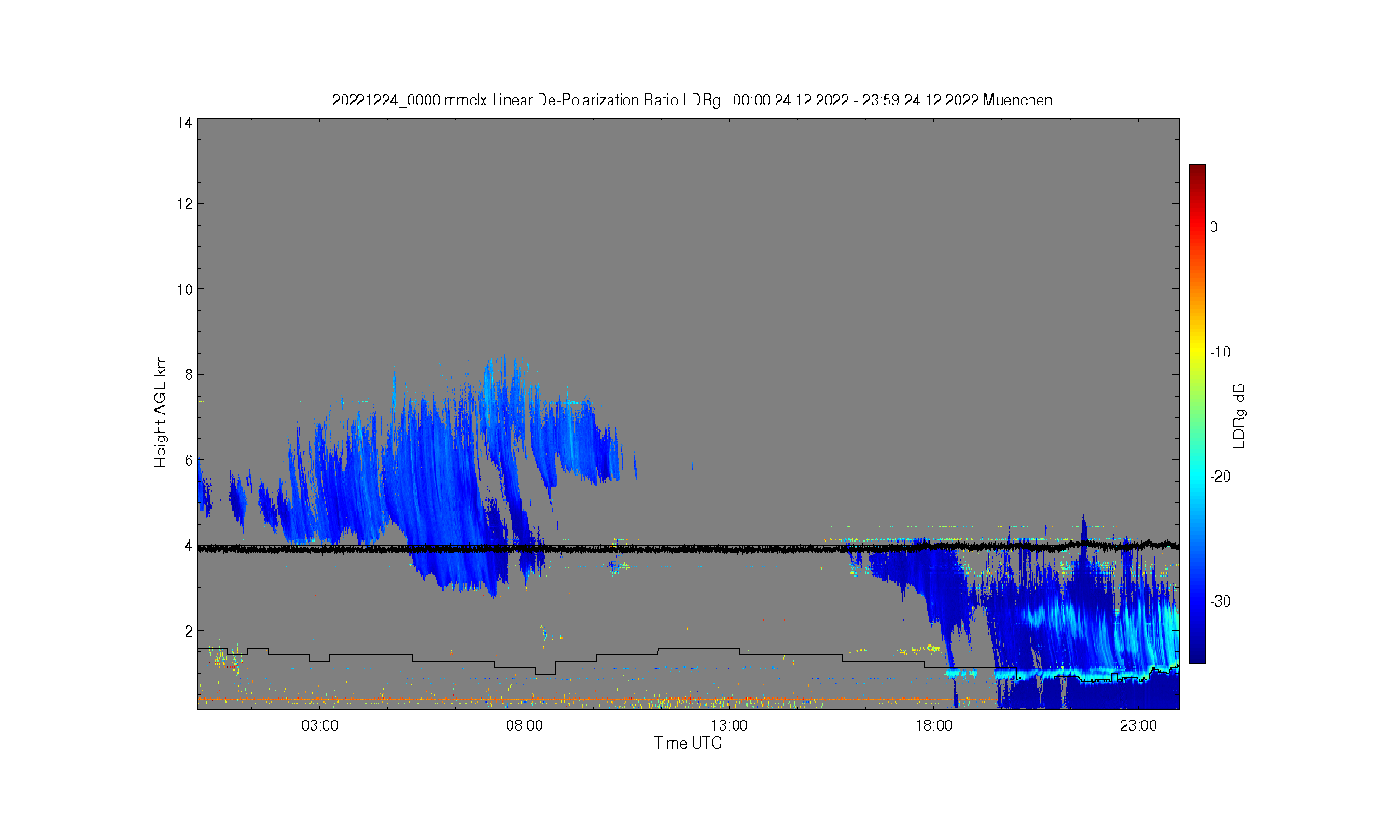Click the 'Time UTC' axis label

[688, 743]
